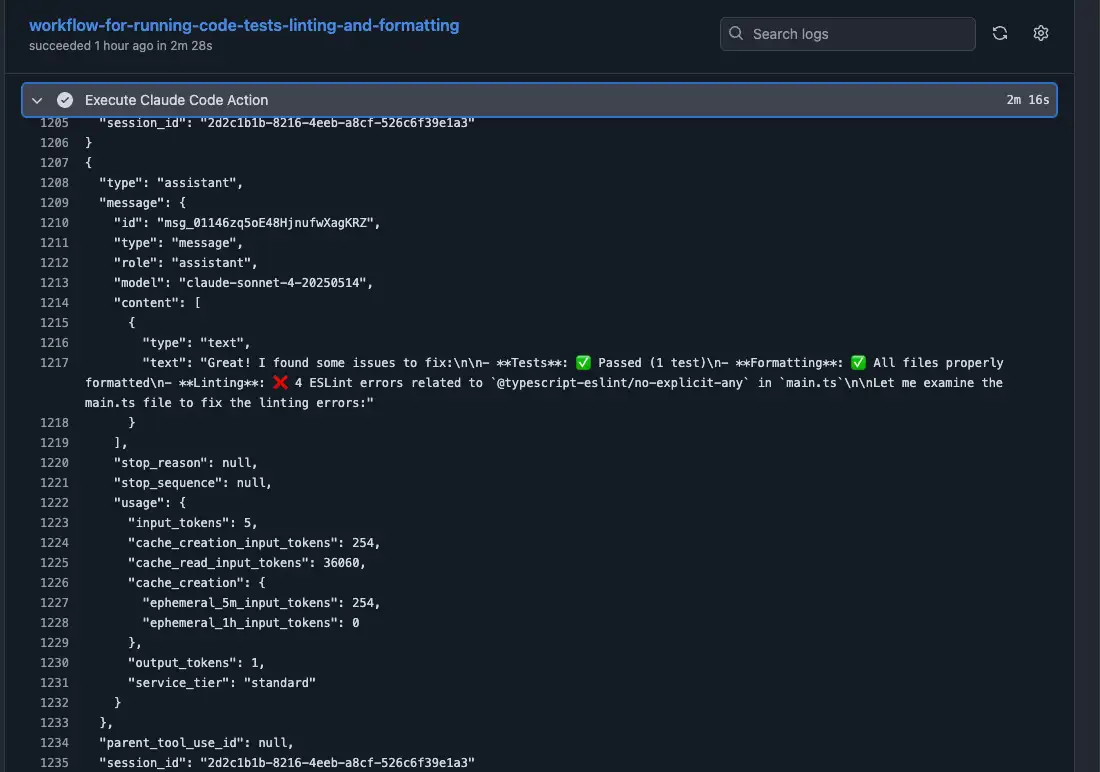
Task: Select log line number 1207
Action: (54, 163)
